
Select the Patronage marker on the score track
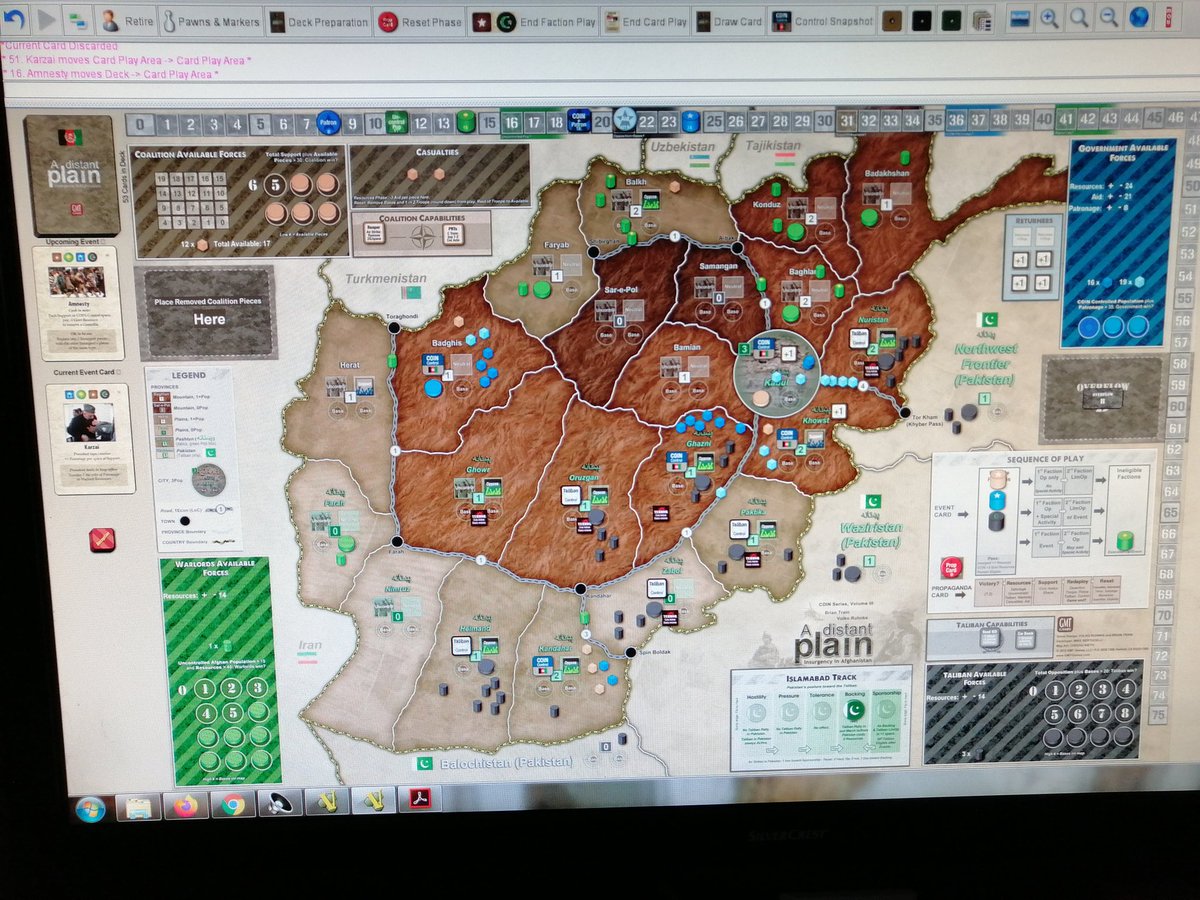(x=329, y=122)
